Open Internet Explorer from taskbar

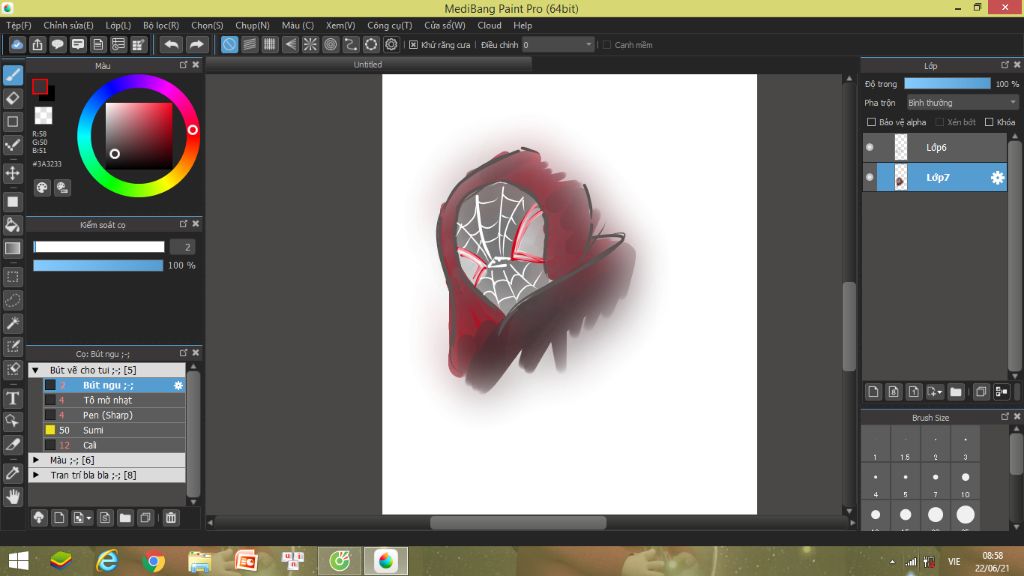[x=107, y=561]
